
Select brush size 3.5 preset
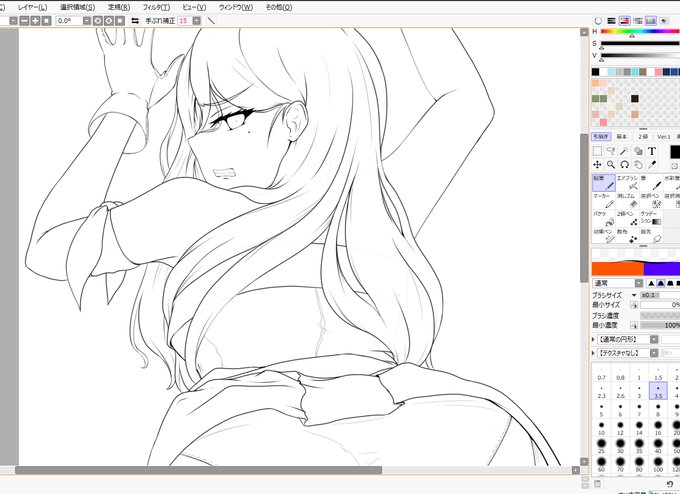click(658, 391)
